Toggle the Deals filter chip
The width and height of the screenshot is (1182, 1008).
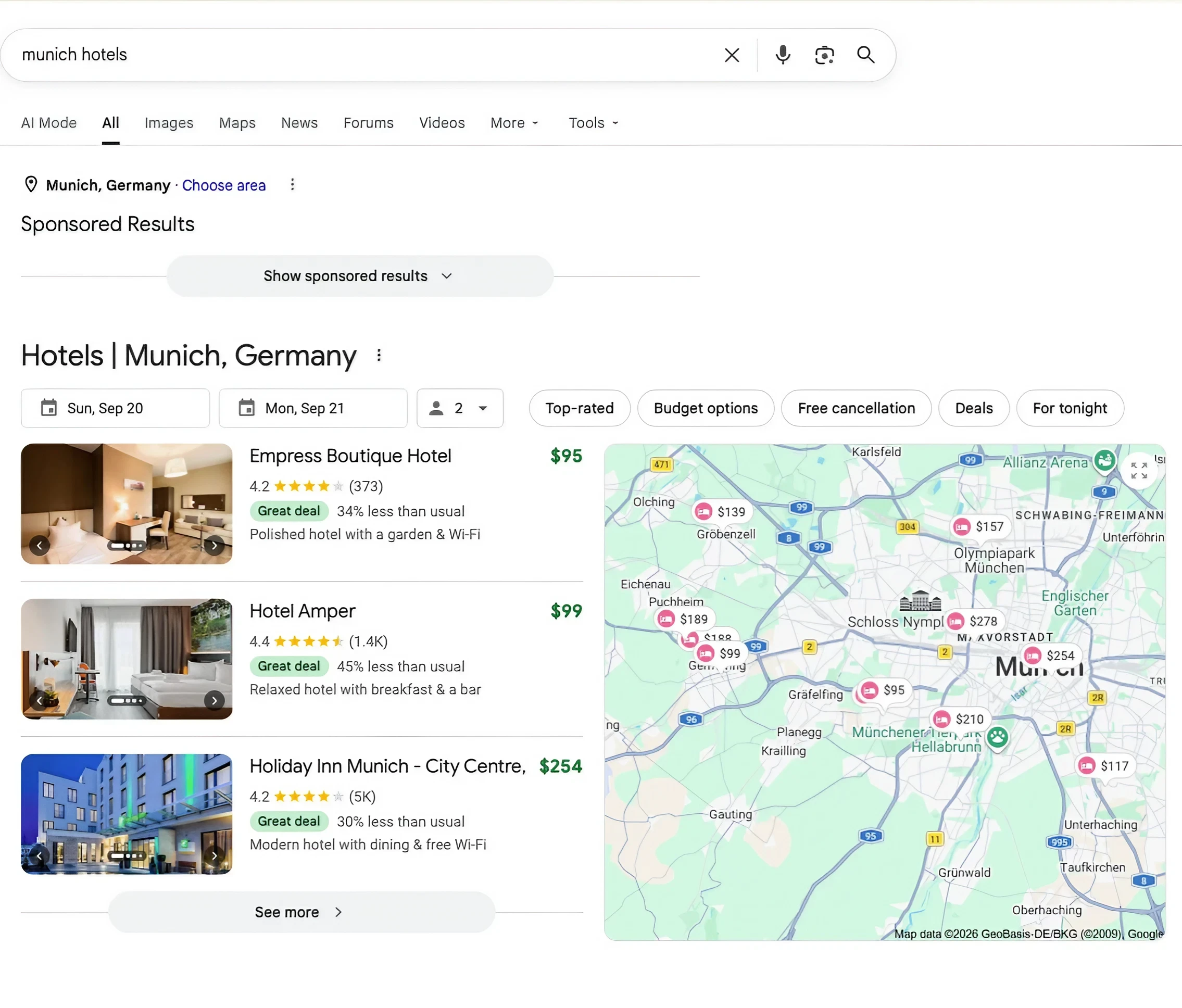[x=974, y=408]
